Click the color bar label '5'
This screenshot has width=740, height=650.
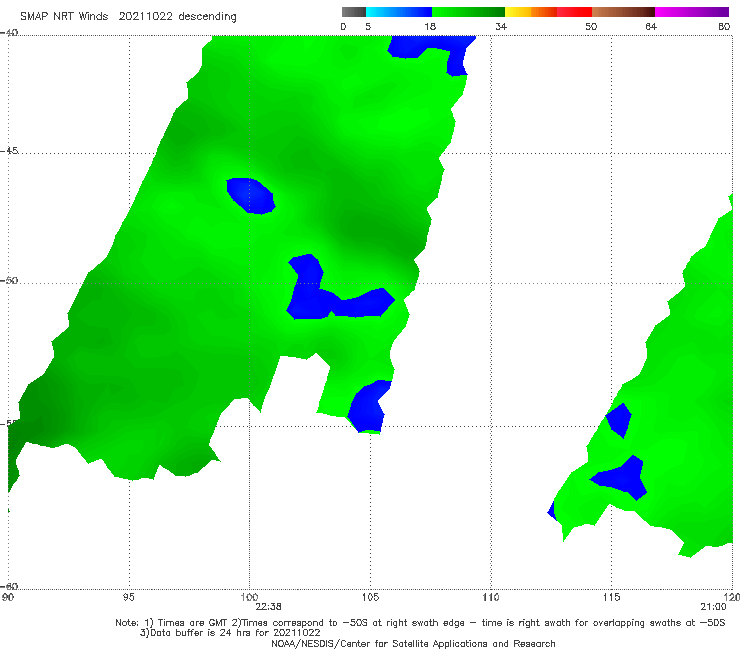(368, 26)
